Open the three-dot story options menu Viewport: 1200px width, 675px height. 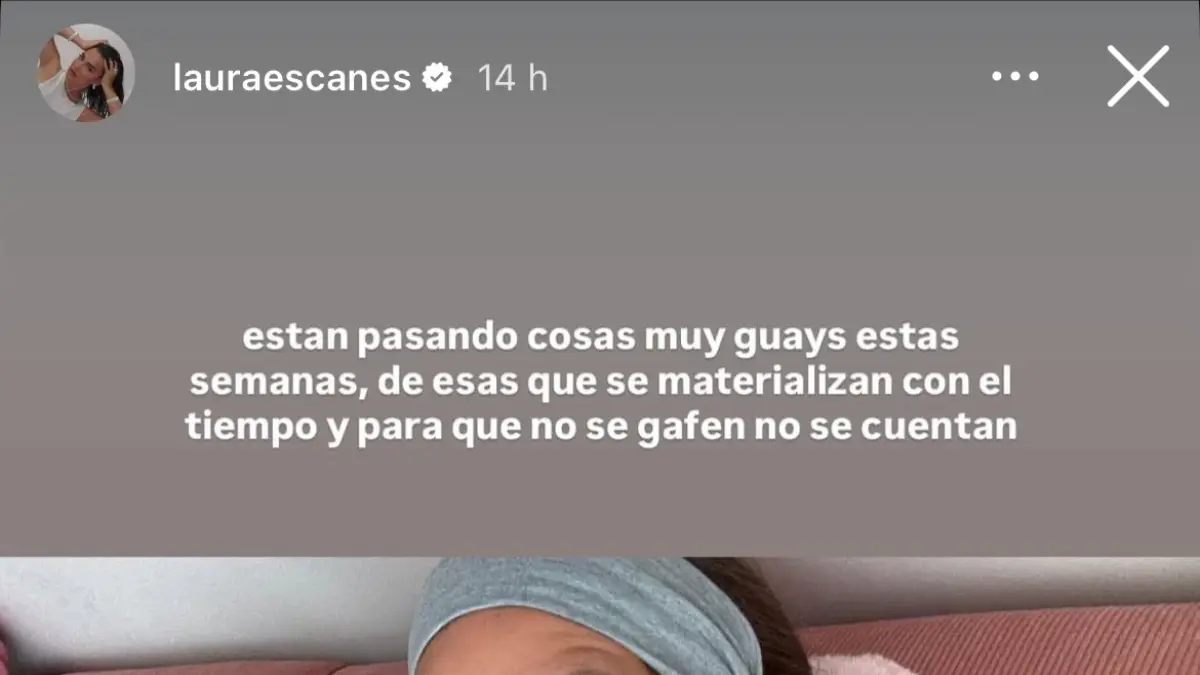pos(1015,77)
